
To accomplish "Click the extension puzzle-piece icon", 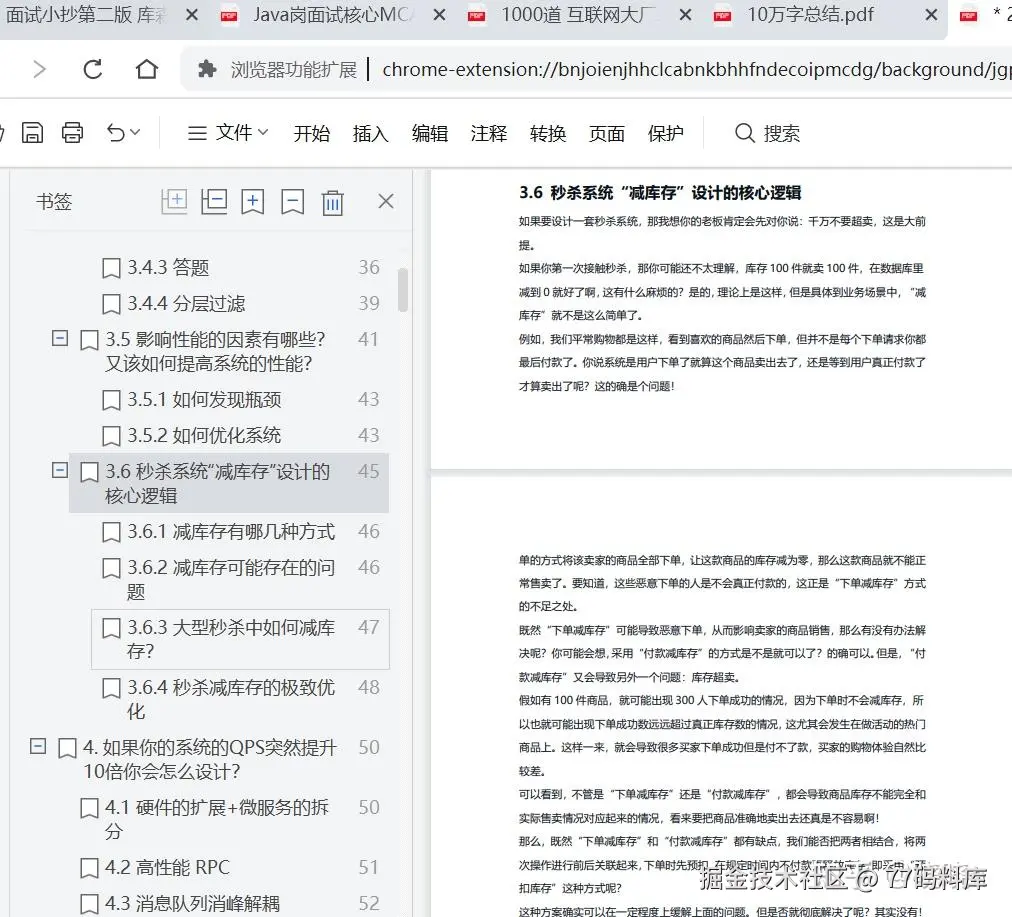I will tap(207, 68).
